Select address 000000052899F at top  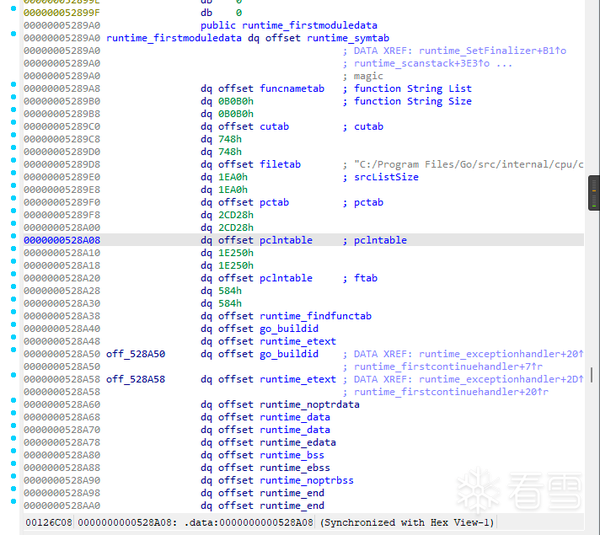pyautogui.click(x=62, y=13)
